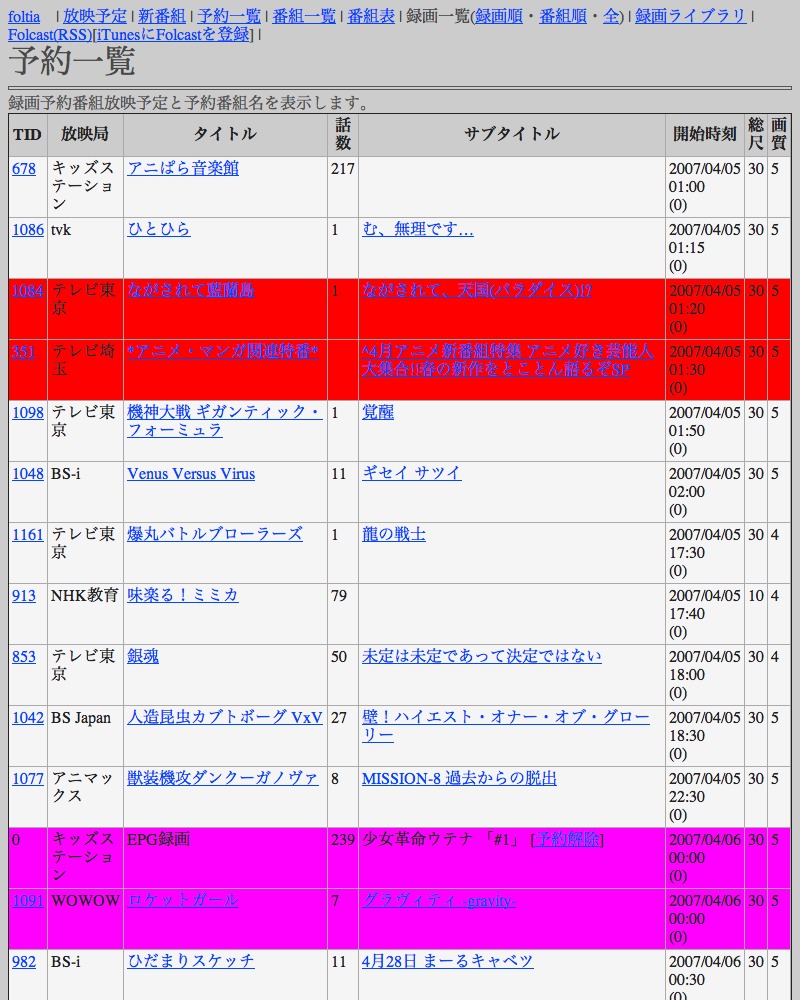Select the Venus Versus Virus title

pos(191,474)
